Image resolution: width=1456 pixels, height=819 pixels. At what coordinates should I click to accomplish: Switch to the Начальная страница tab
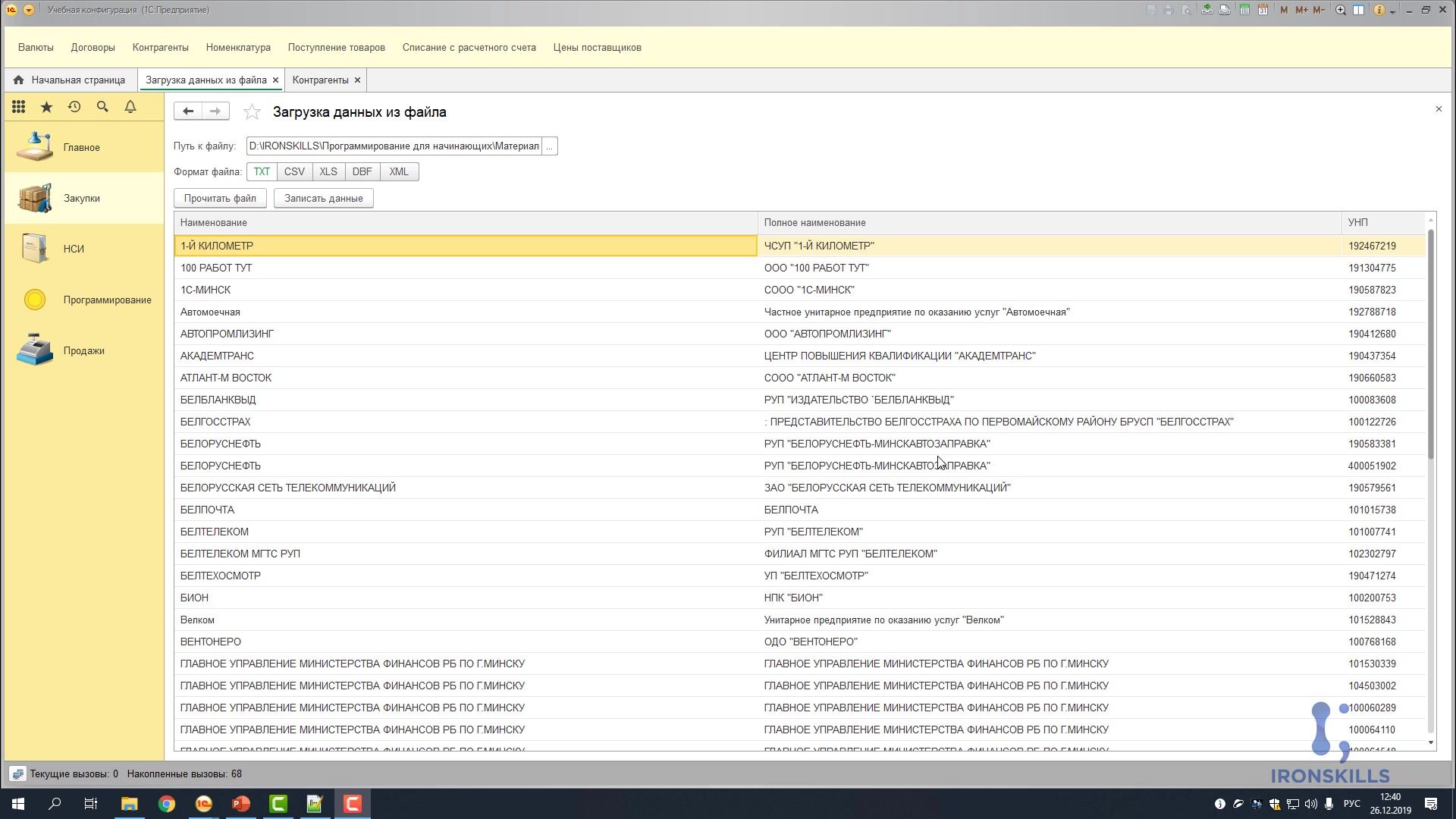pyautogui.click(x=70, y=80)
